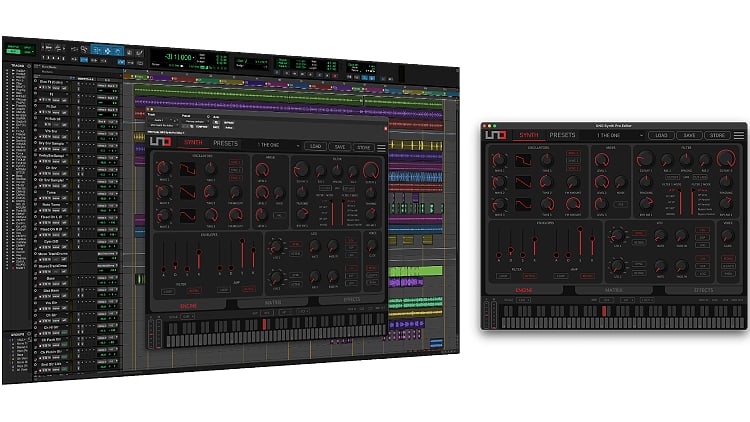Toggle the red button beside LFO 1 knob, standalone

(639, 233)
